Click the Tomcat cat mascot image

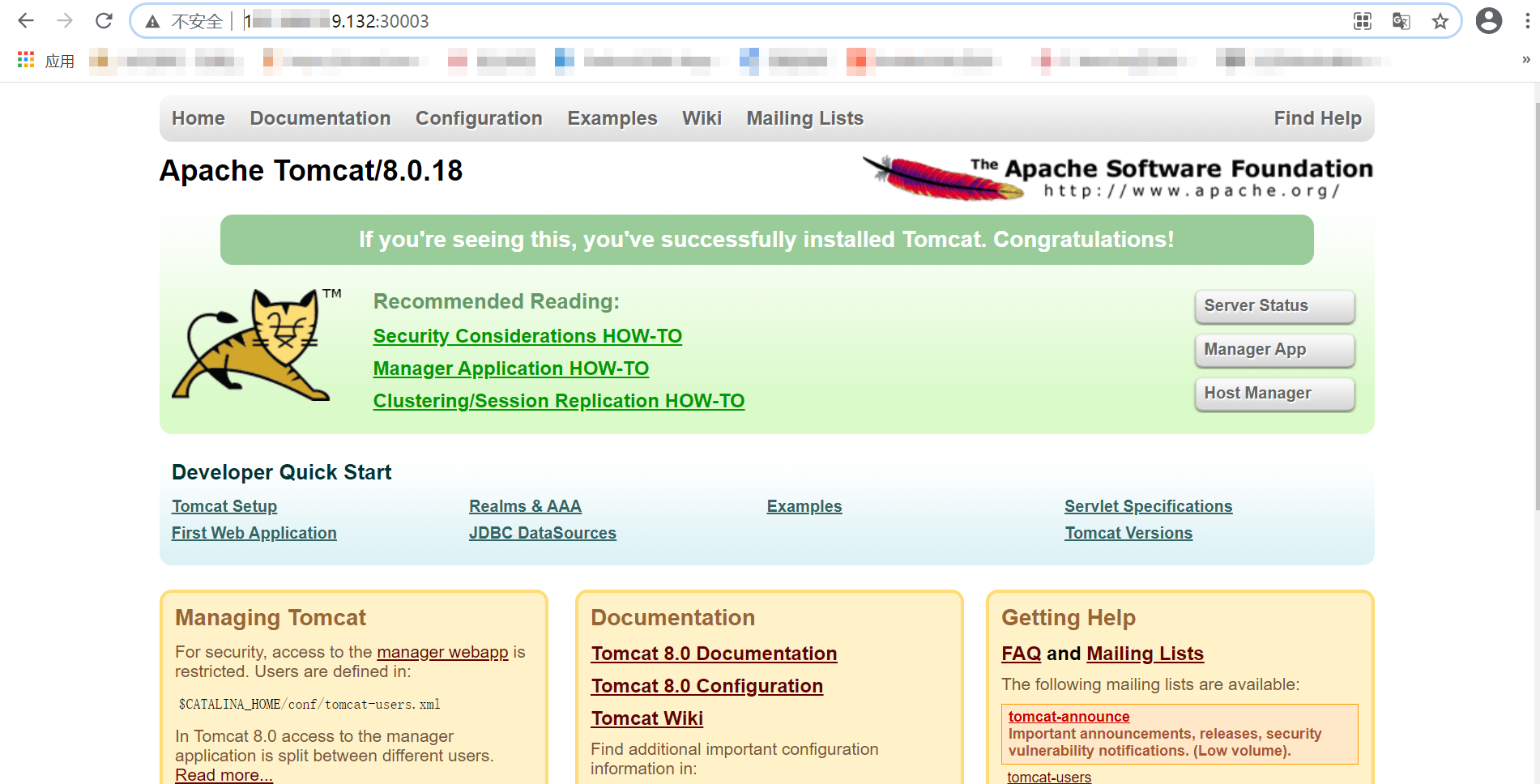[x=256, y=343]
